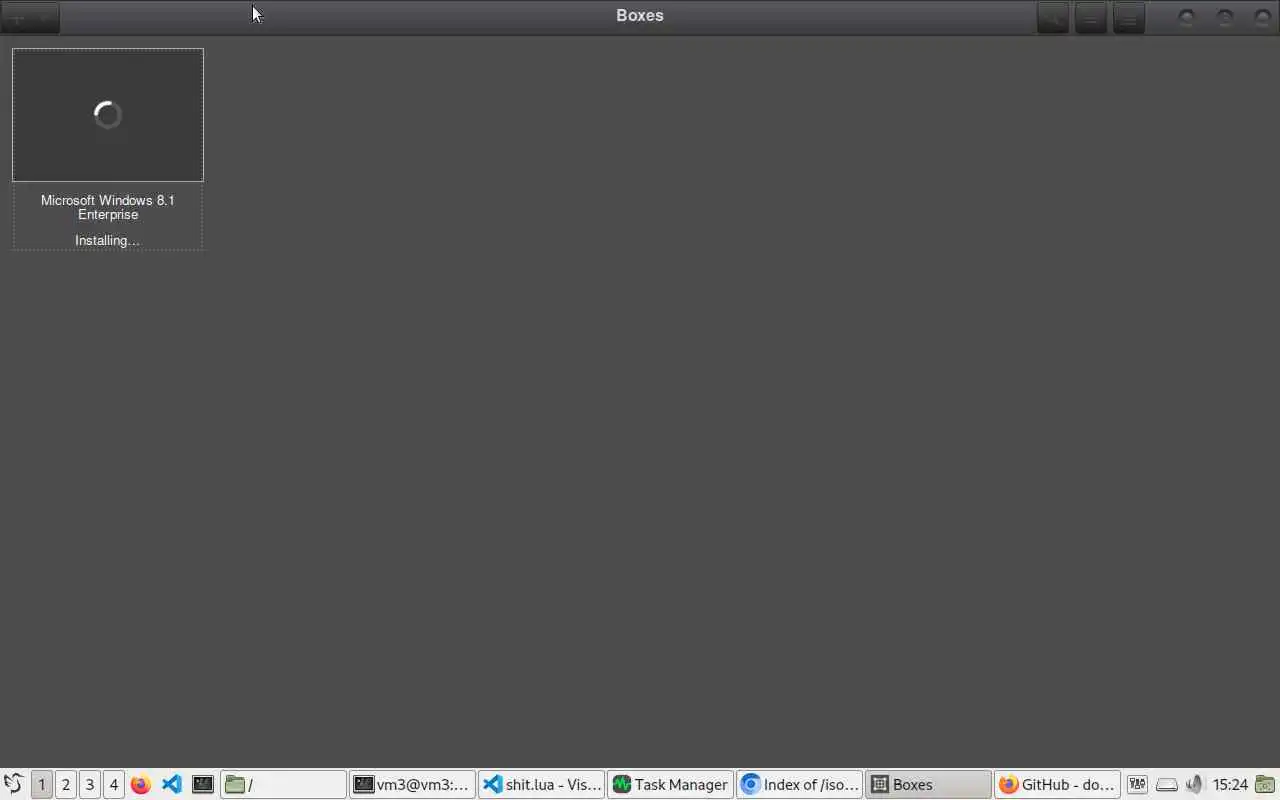Switch to workspace 4
1280x800 pixels.
point(114,784)
